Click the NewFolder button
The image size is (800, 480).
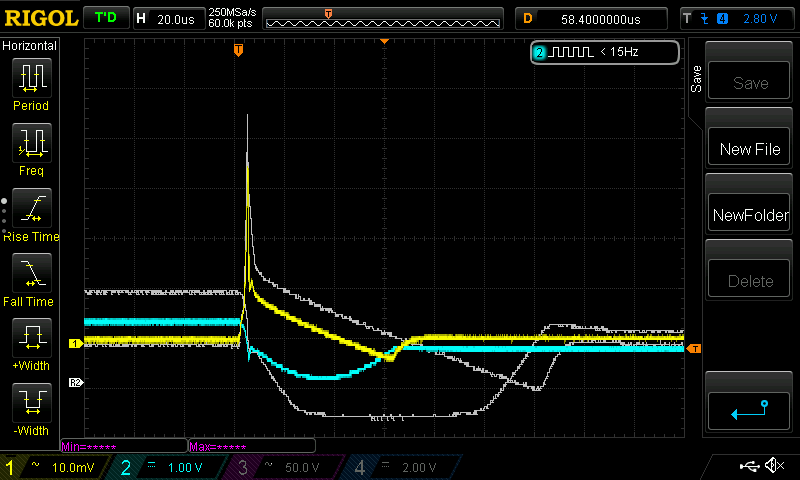pyautogui.click(x=748, y=212)
